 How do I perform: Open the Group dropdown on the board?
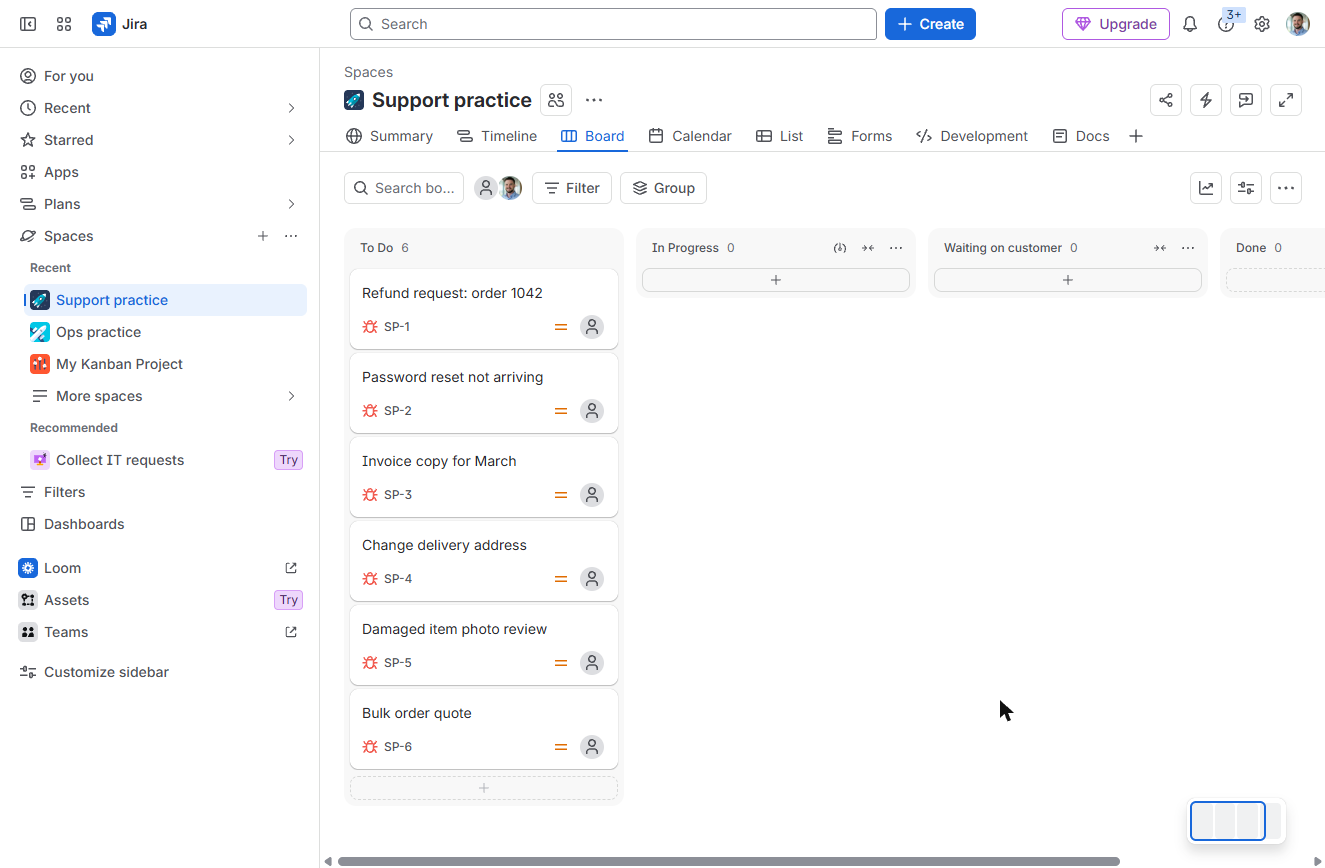[x=663, y=188]
